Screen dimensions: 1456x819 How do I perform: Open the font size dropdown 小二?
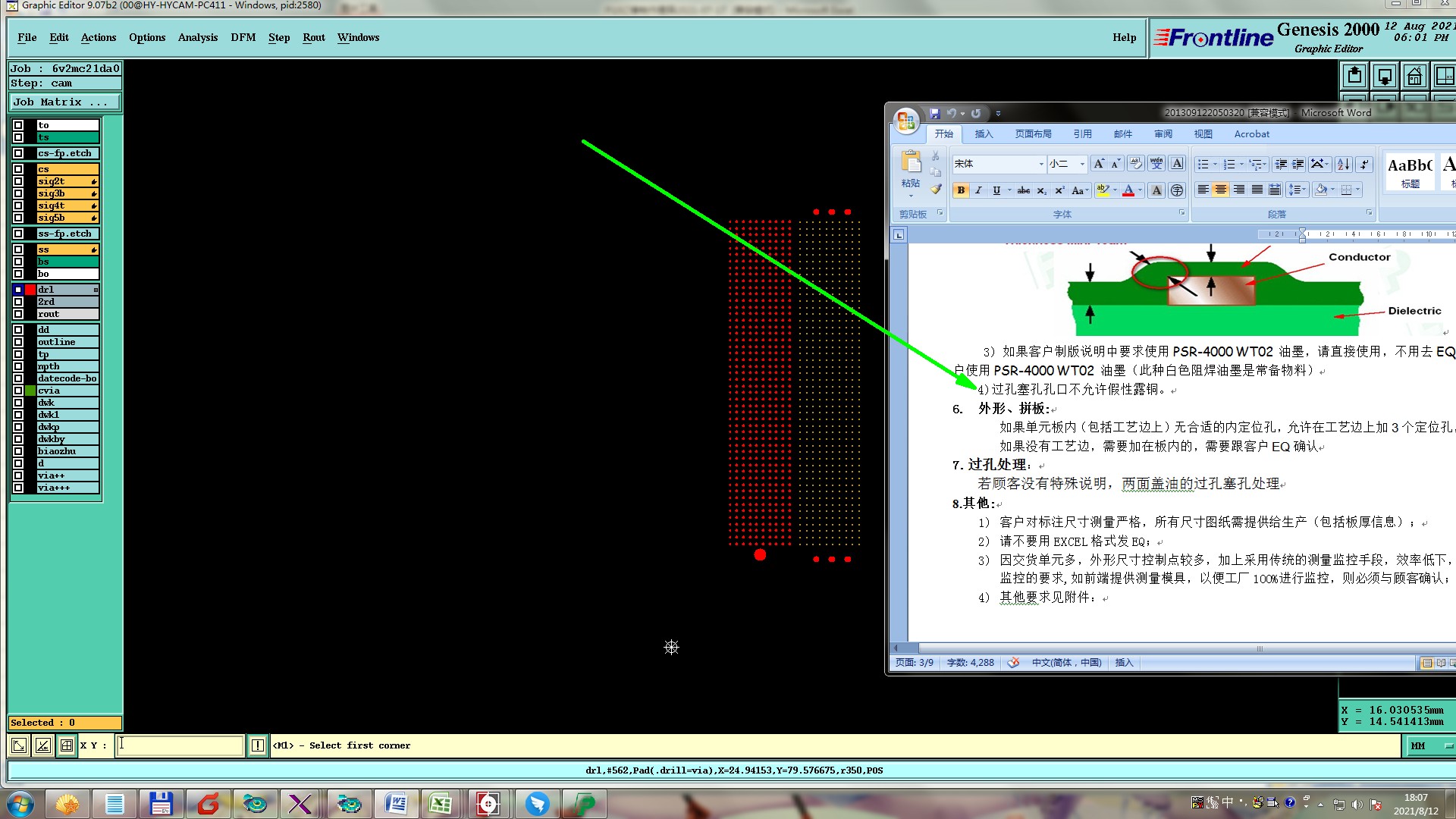coord(1082,164)
